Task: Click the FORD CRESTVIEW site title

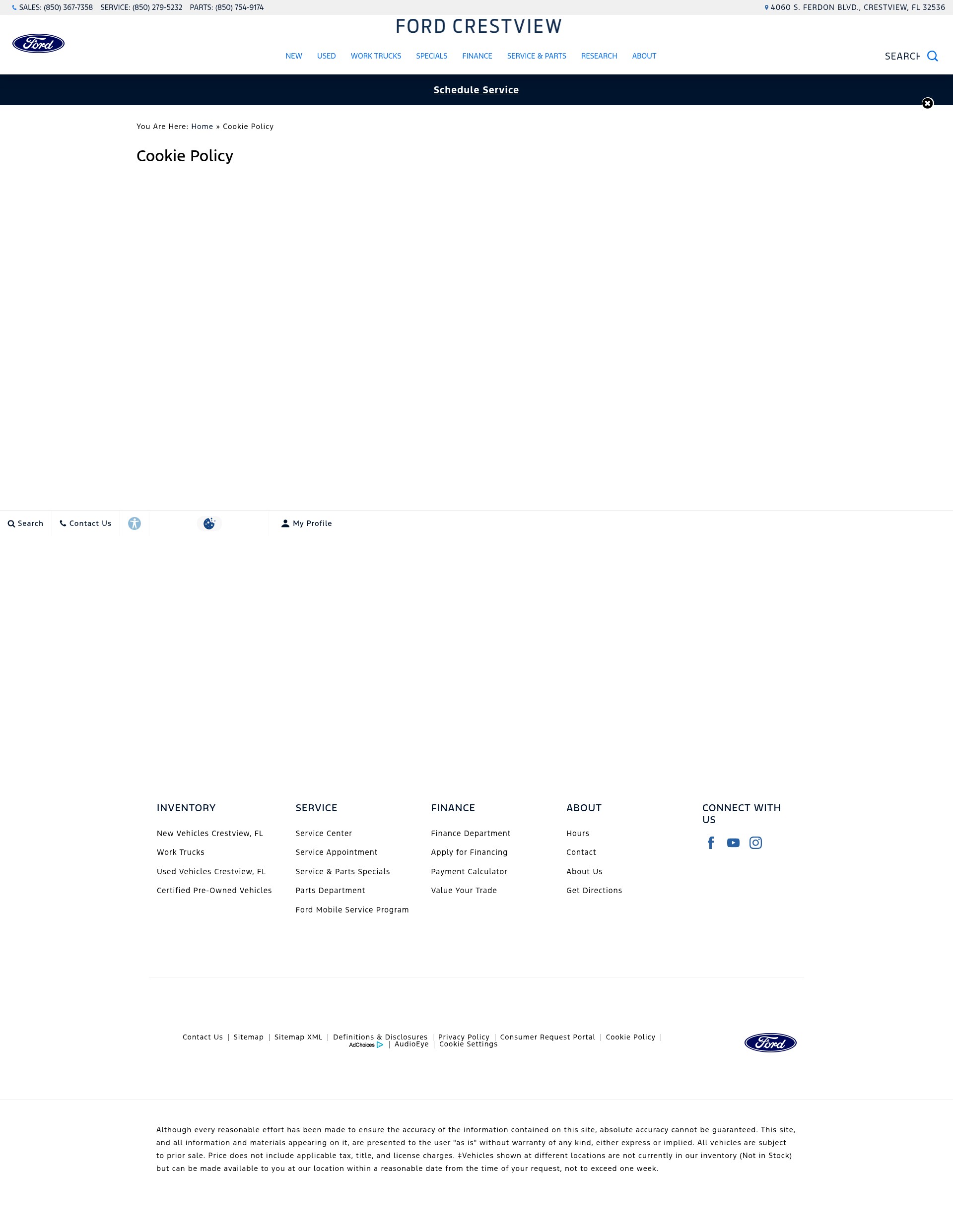Action: (x=478, y=26)
